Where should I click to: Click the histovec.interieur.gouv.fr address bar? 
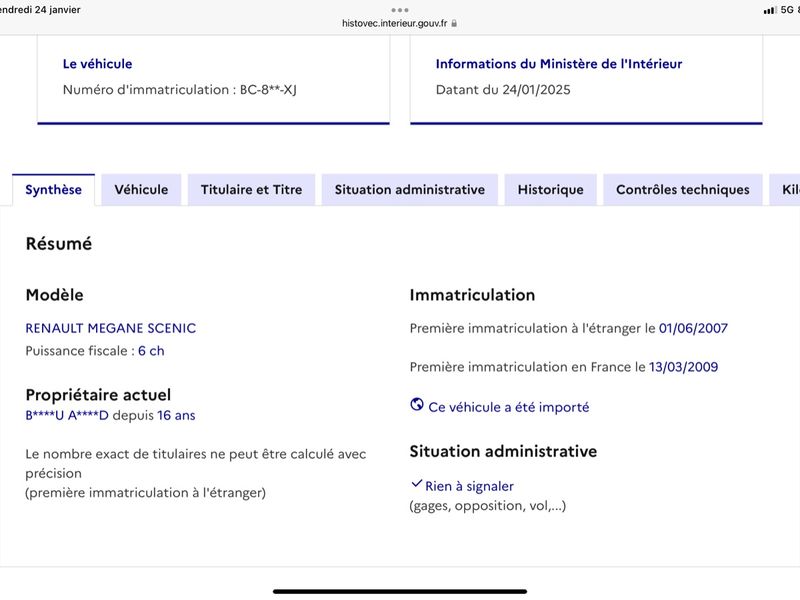pos(399,23)
